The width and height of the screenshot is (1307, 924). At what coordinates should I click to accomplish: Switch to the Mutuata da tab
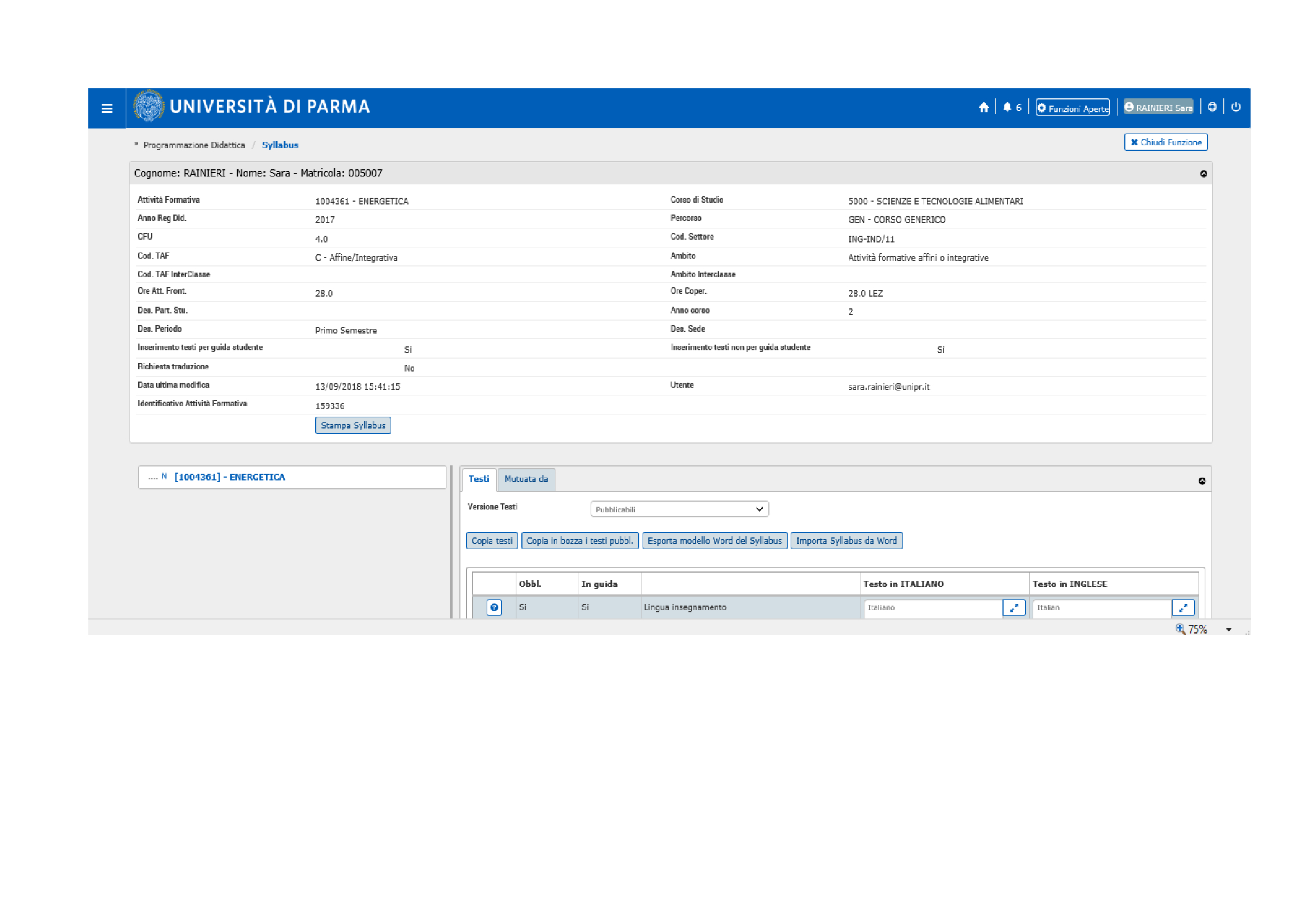point(526,480)
